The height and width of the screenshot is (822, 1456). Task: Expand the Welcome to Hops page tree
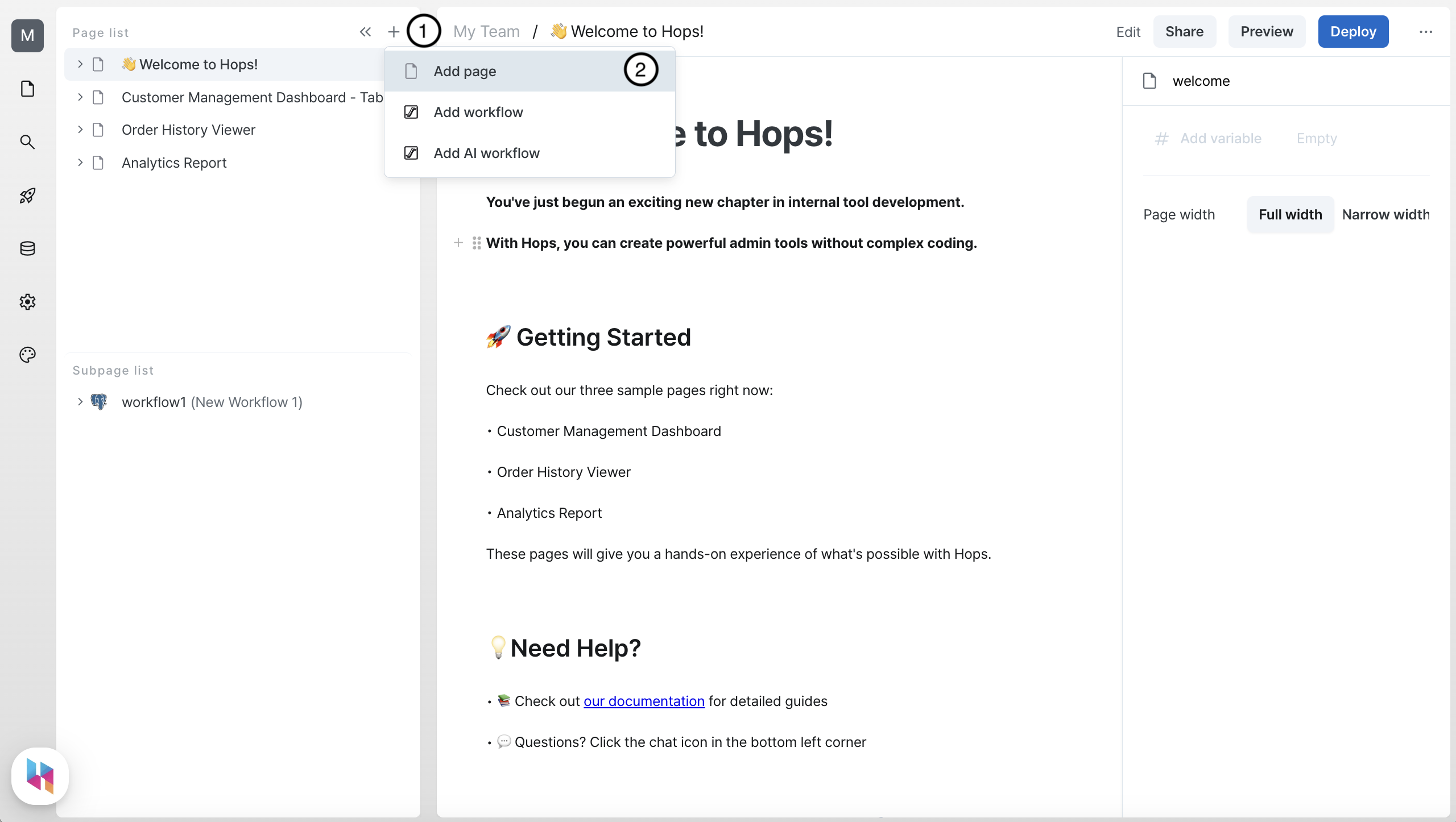80,64
